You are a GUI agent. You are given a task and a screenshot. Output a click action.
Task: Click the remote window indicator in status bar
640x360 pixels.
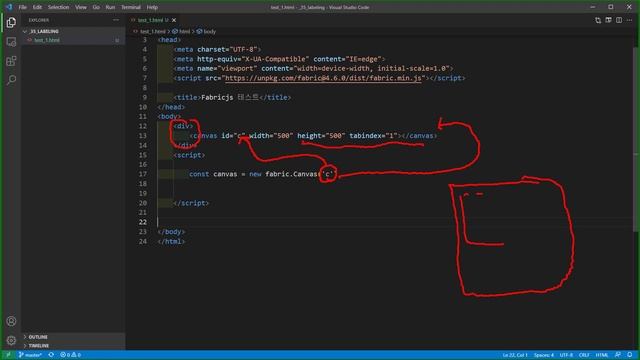coord(8,355)
